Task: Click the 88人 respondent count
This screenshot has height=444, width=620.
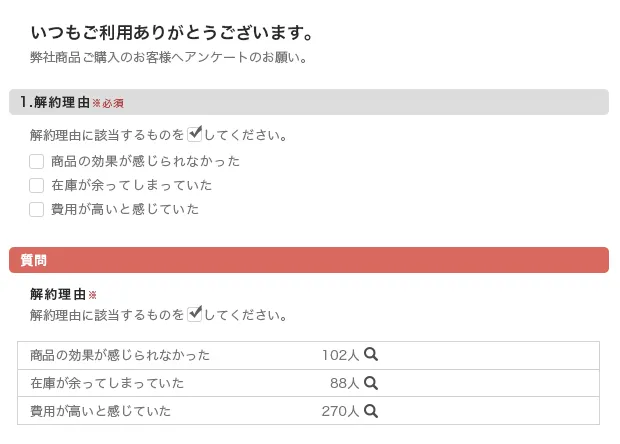Action: [x=344, y=383]
